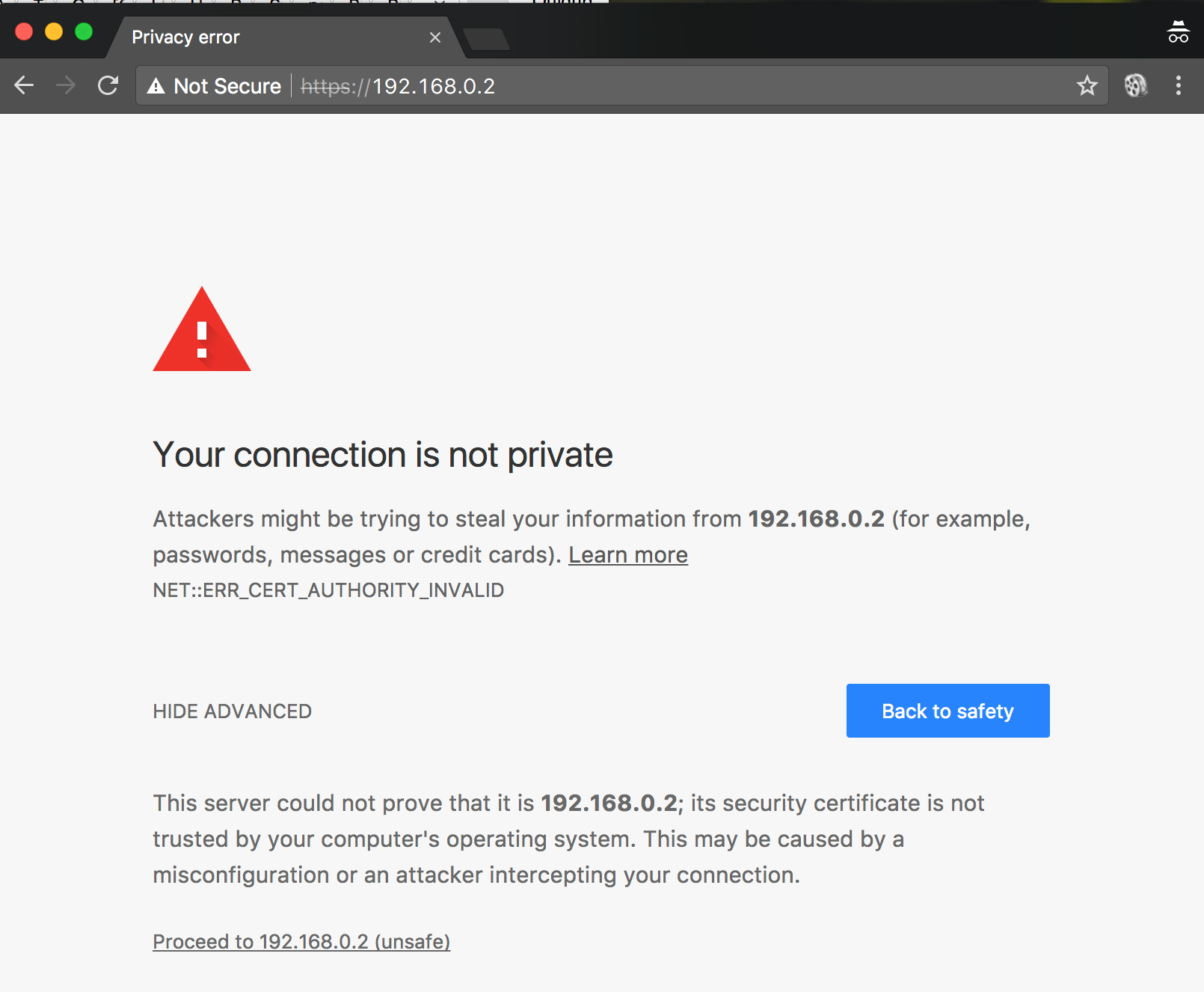The image size is (1204, 992).
Task: Close the Privacy error tab
Action: [x=435, y=37]
